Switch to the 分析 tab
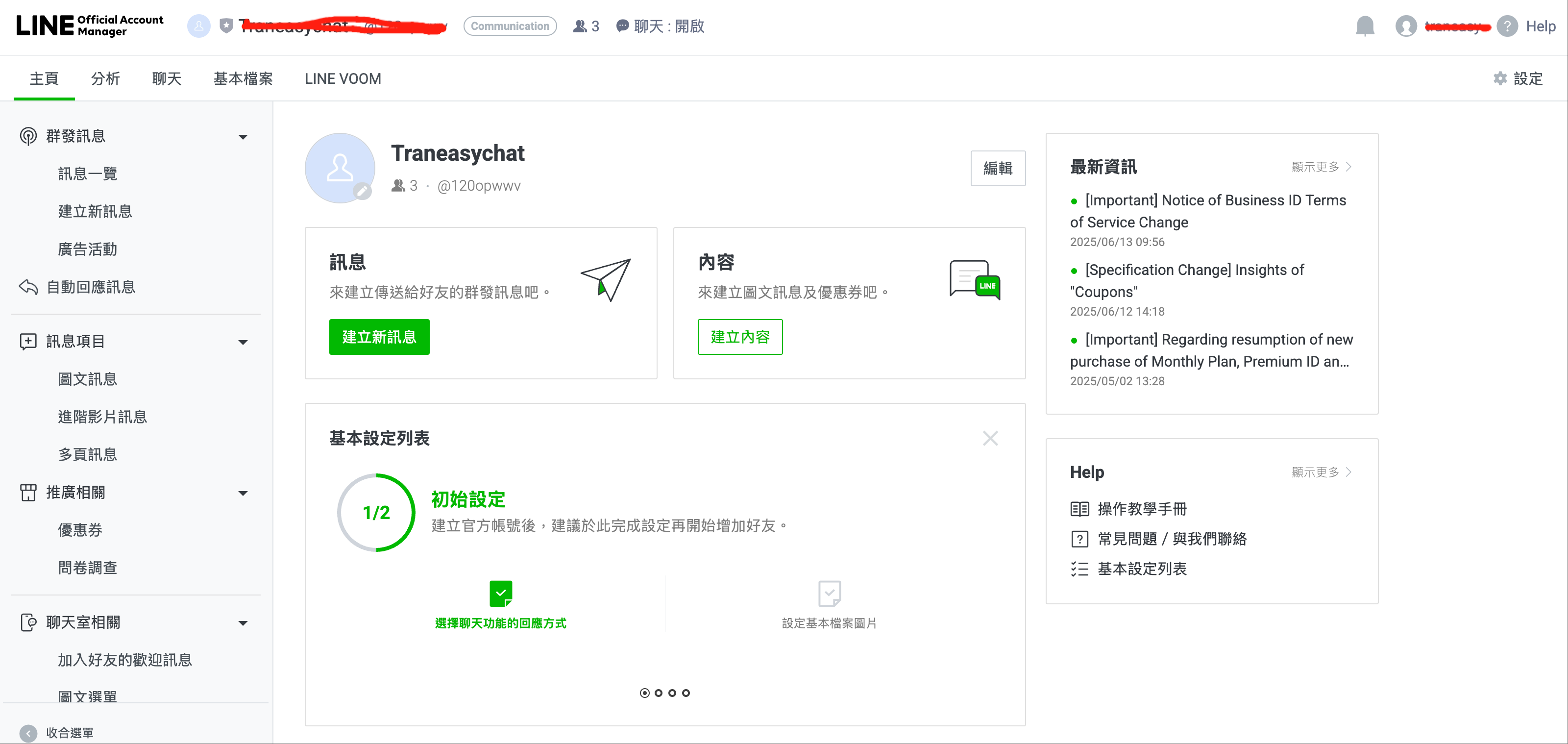 pyautogui.click(x=105, y=78)
